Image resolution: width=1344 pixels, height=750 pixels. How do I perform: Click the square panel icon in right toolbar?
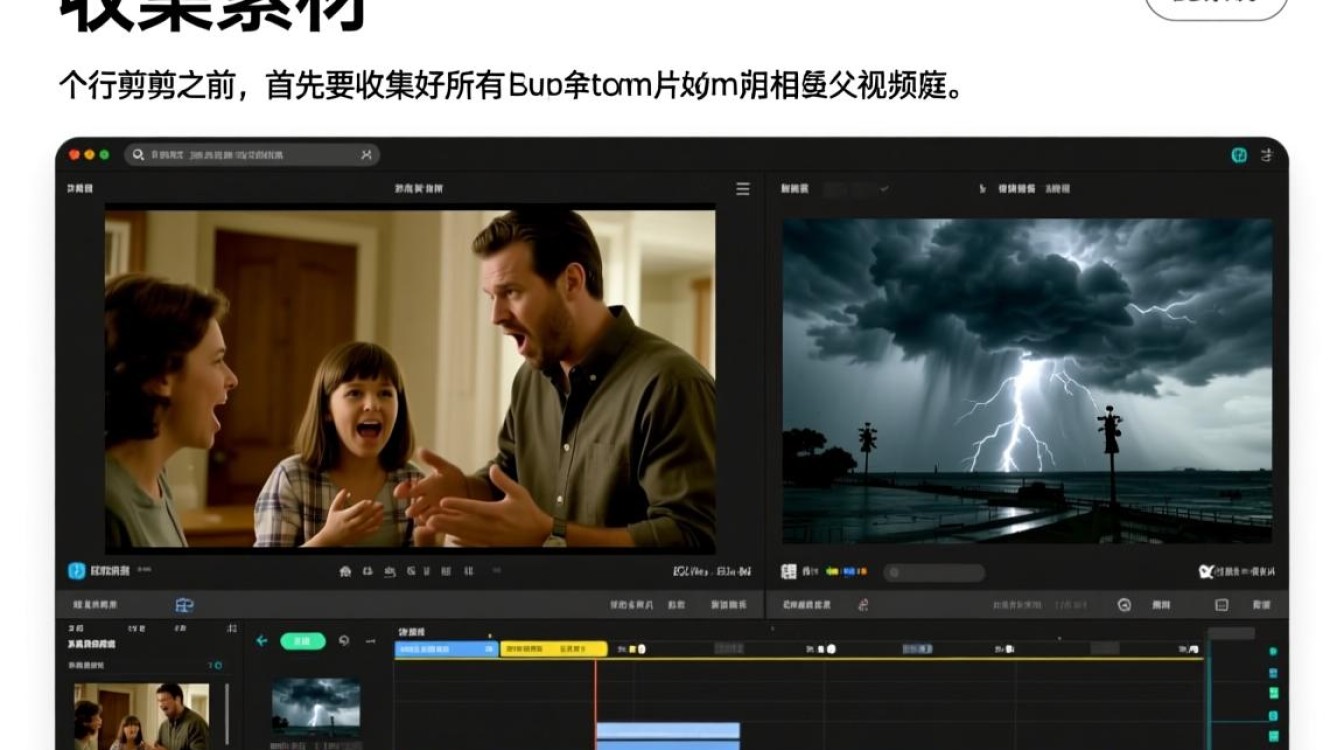1221,605
